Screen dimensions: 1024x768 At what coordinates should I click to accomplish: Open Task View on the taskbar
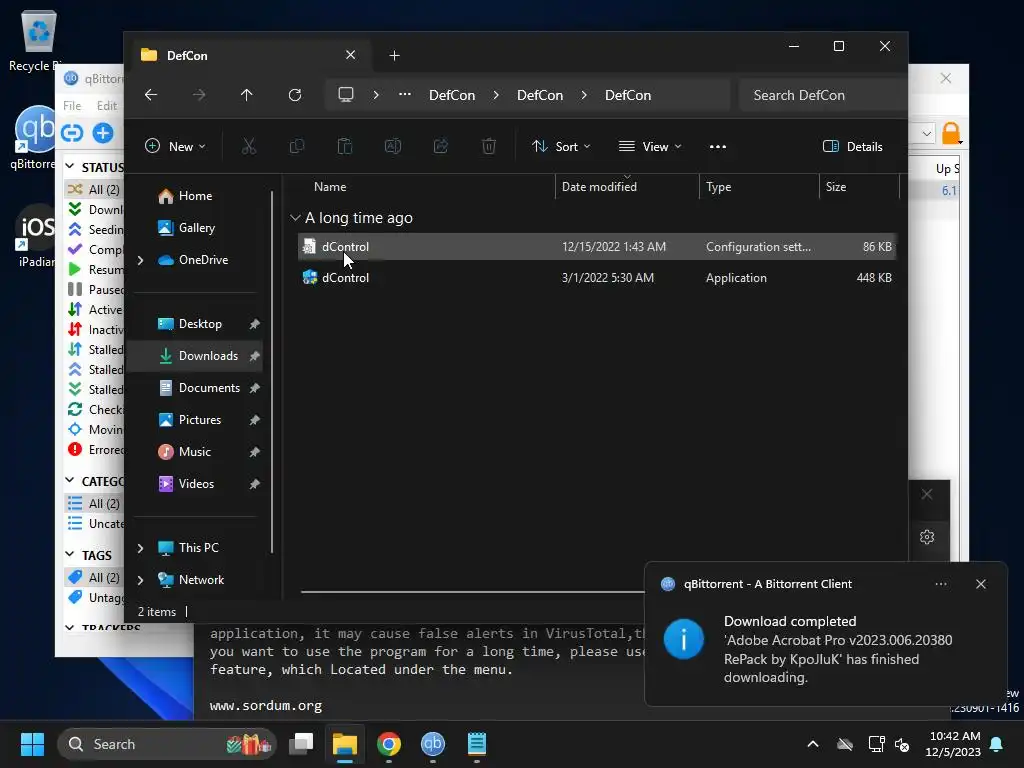(x=301, y=744)
